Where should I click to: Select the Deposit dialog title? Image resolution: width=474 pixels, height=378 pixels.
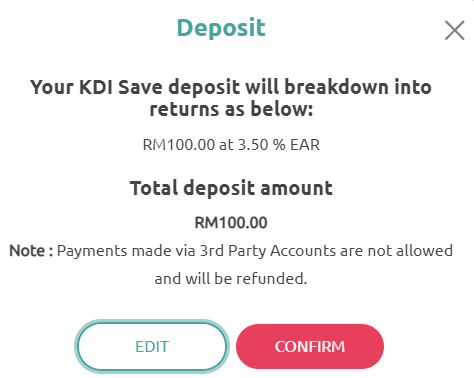221,27
